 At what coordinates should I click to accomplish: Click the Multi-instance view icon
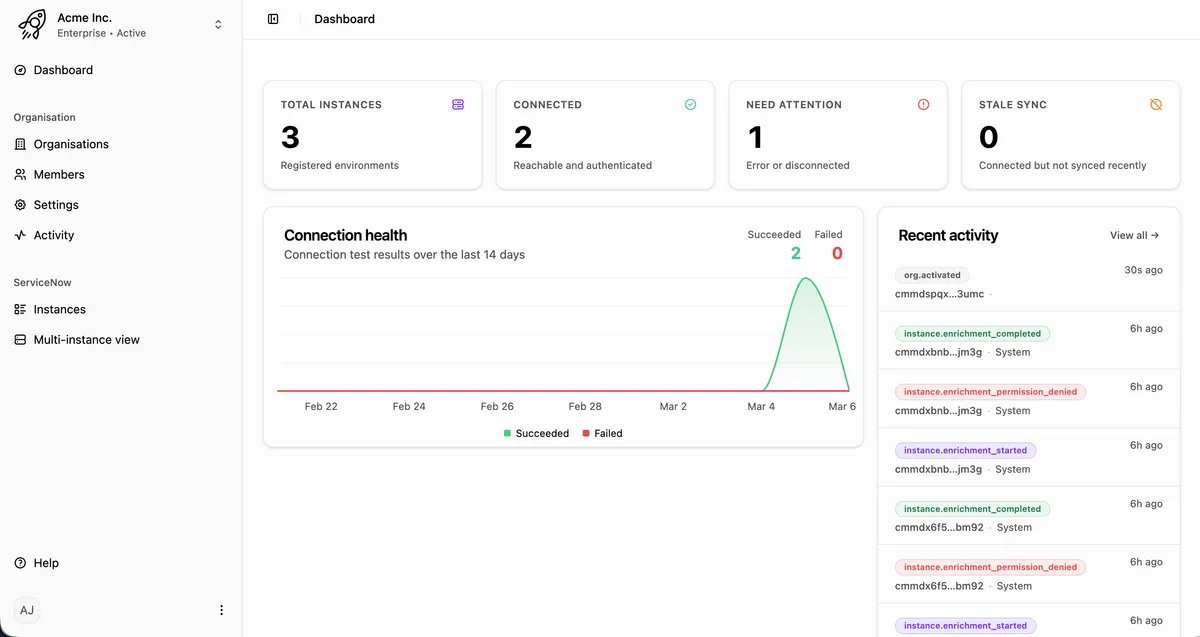click(20, 340)
